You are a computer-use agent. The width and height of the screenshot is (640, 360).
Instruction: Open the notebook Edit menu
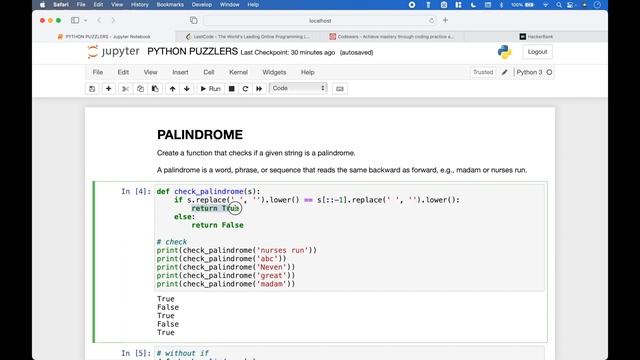click(123, 72)
